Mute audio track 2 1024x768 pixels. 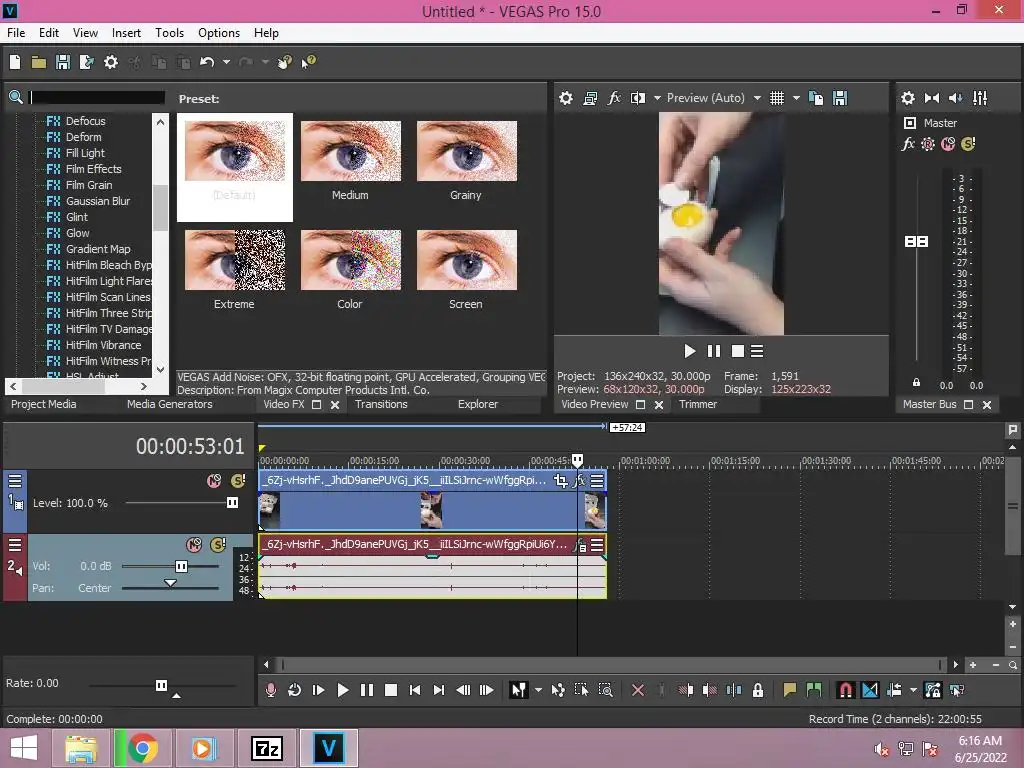pos(194,545)
